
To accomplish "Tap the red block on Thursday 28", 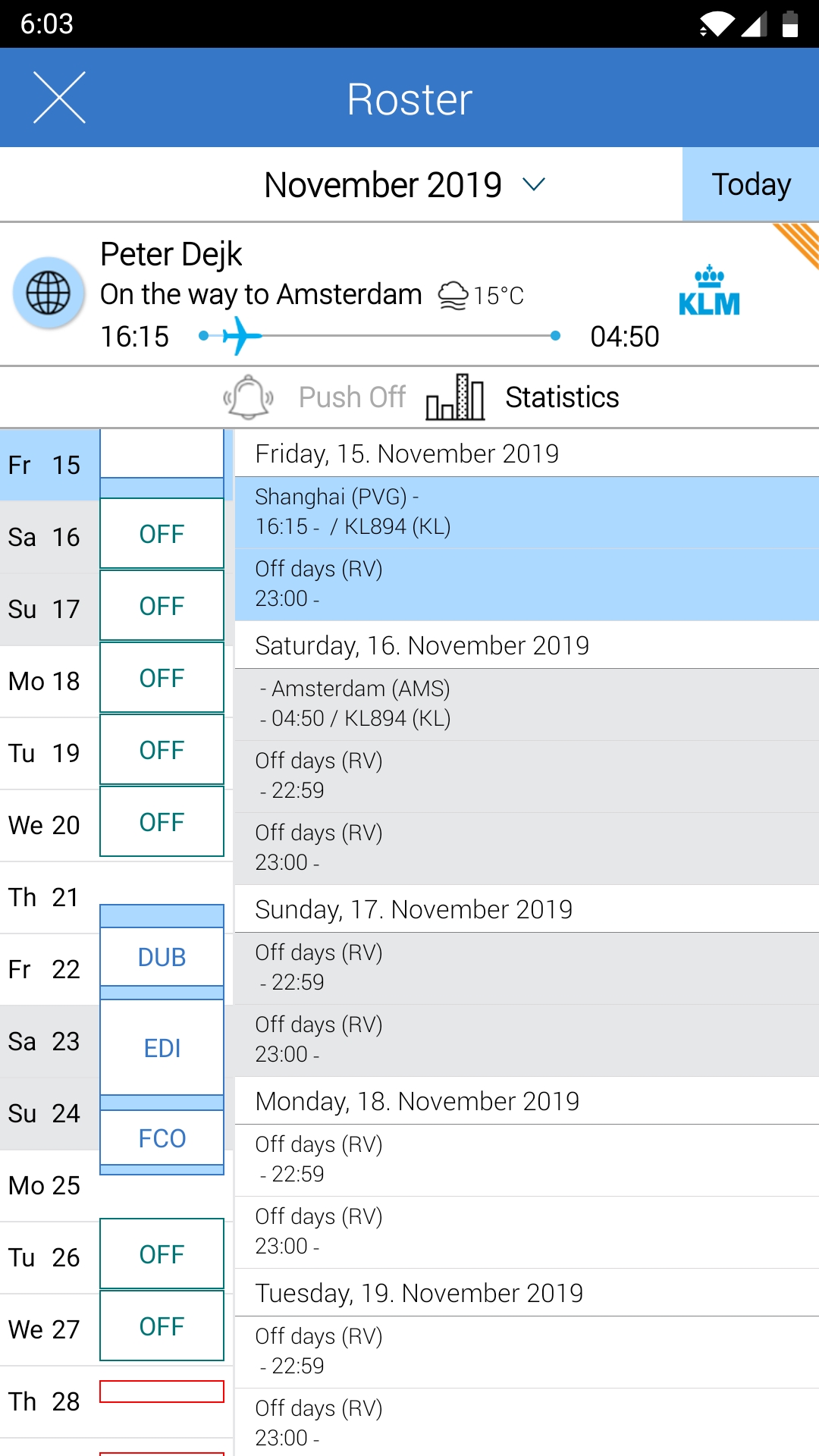I will 162,1392.
